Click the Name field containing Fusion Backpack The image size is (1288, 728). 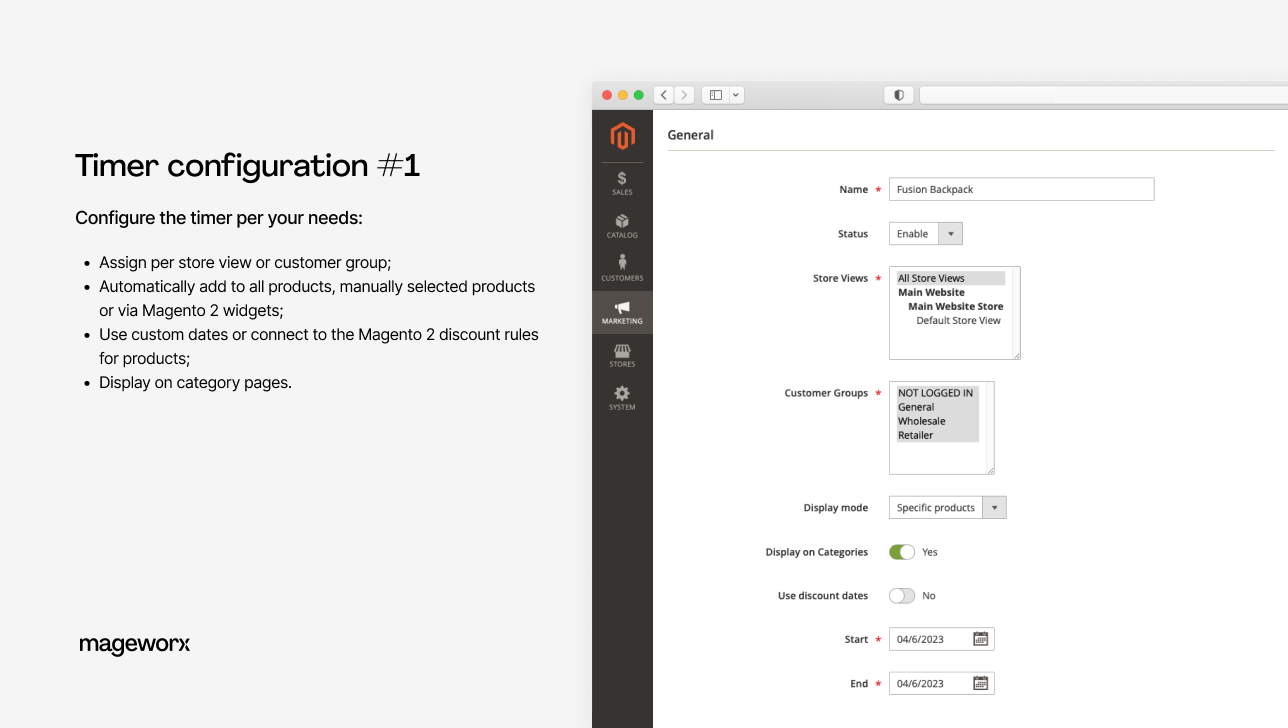tap(1021, 189)
